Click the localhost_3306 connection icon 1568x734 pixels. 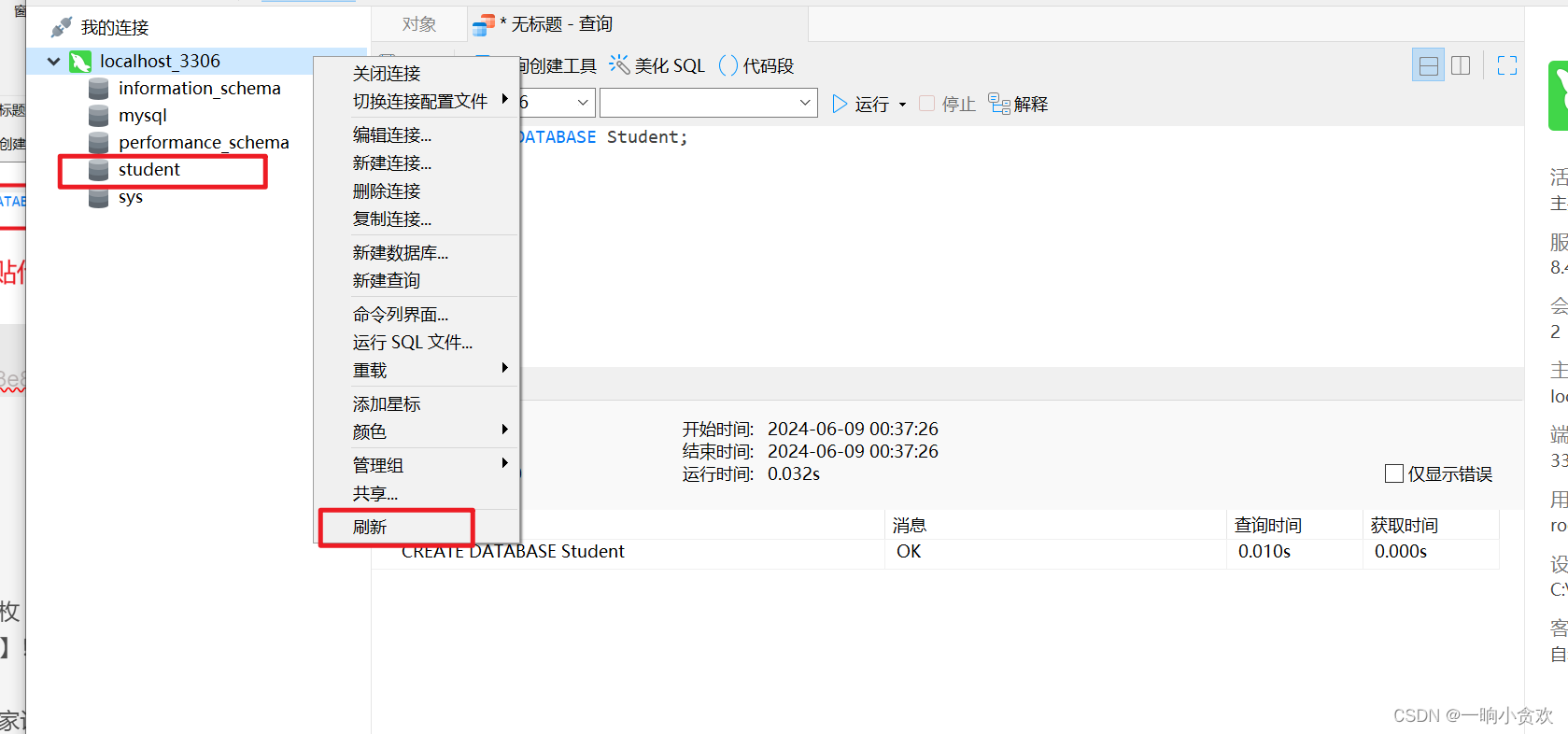(80, 62)
